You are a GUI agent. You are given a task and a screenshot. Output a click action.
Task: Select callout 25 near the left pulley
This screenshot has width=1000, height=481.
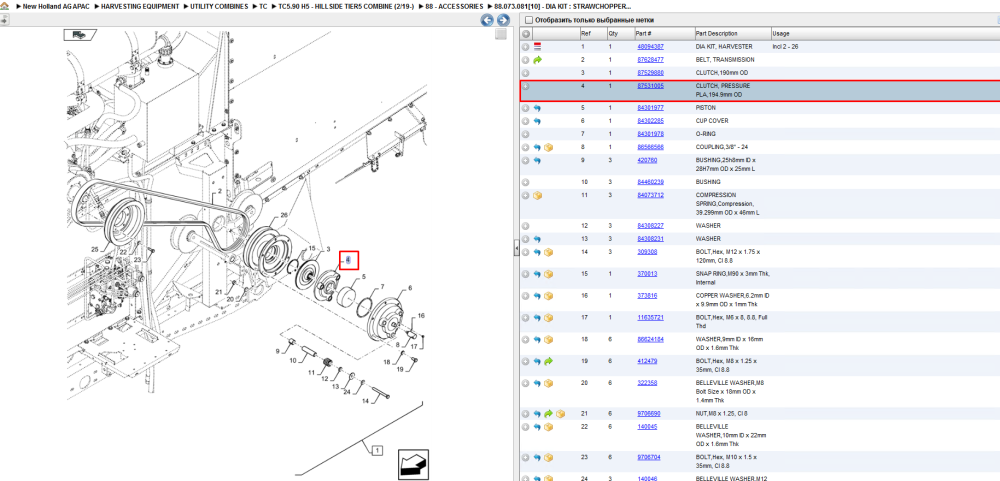[94, 249]
